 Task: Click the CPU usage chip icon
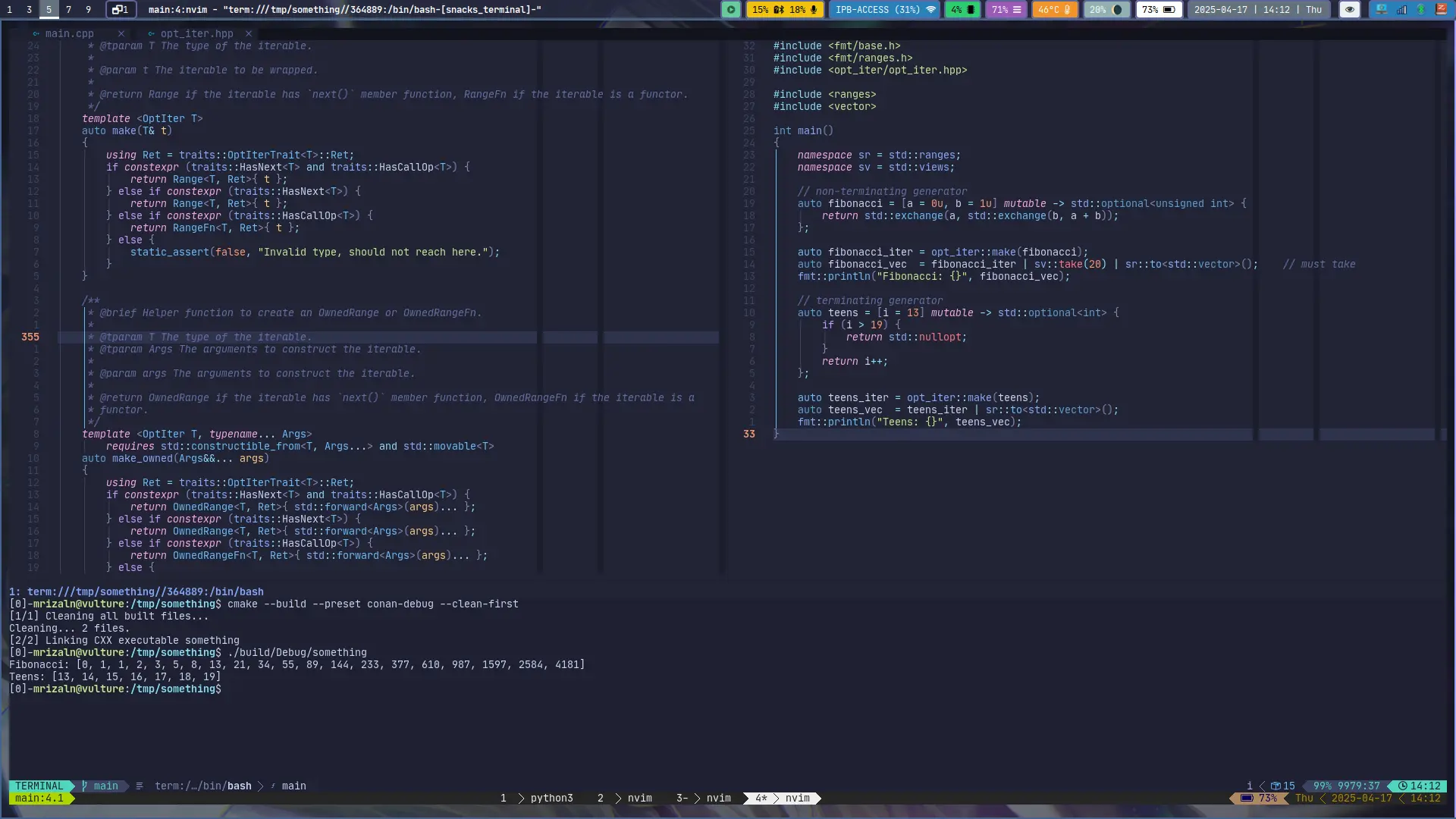971,10
